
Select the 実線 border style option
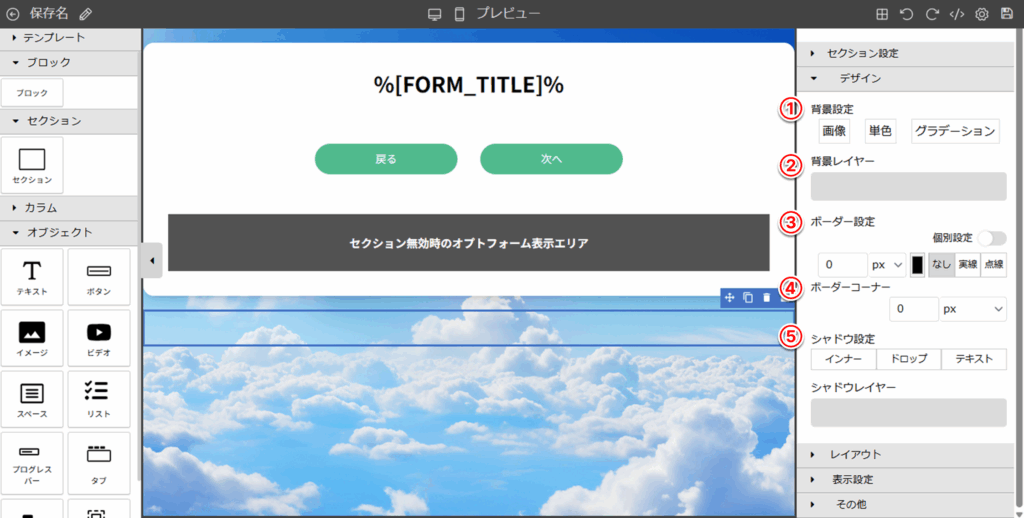[967, 265]
